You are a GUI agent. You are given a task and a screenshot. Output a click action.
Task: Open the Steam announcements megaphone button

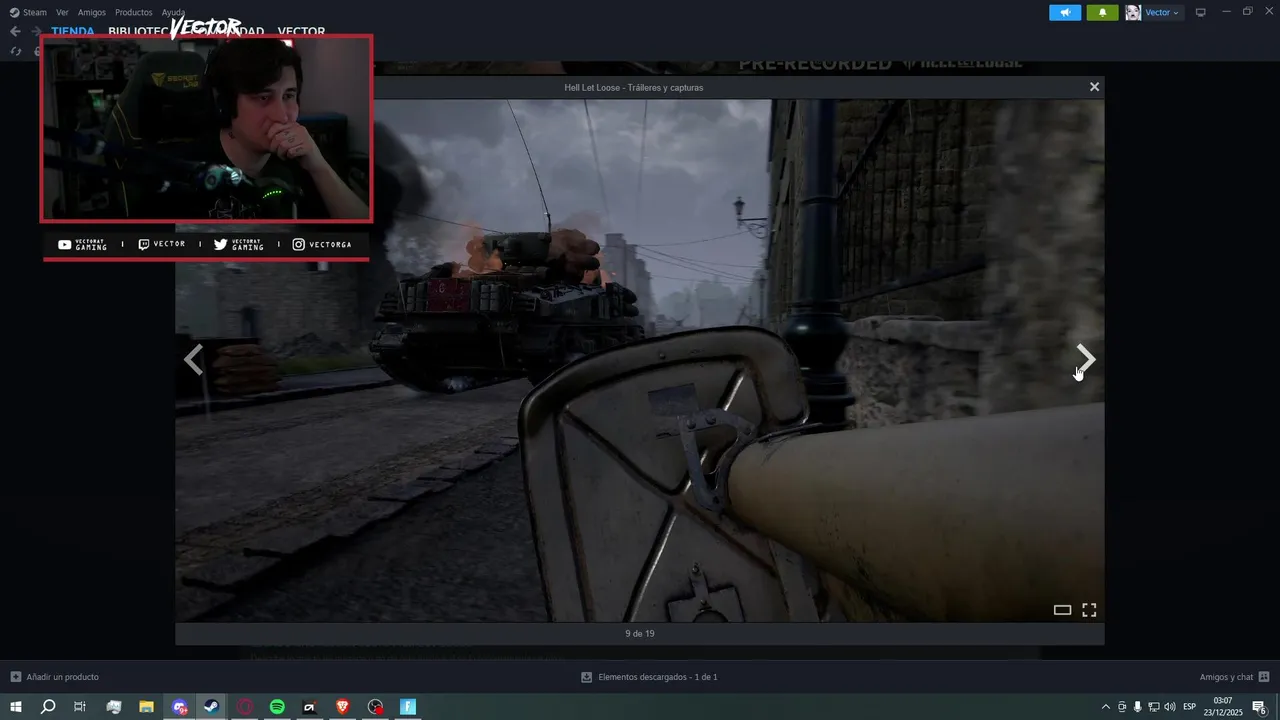1065,12
